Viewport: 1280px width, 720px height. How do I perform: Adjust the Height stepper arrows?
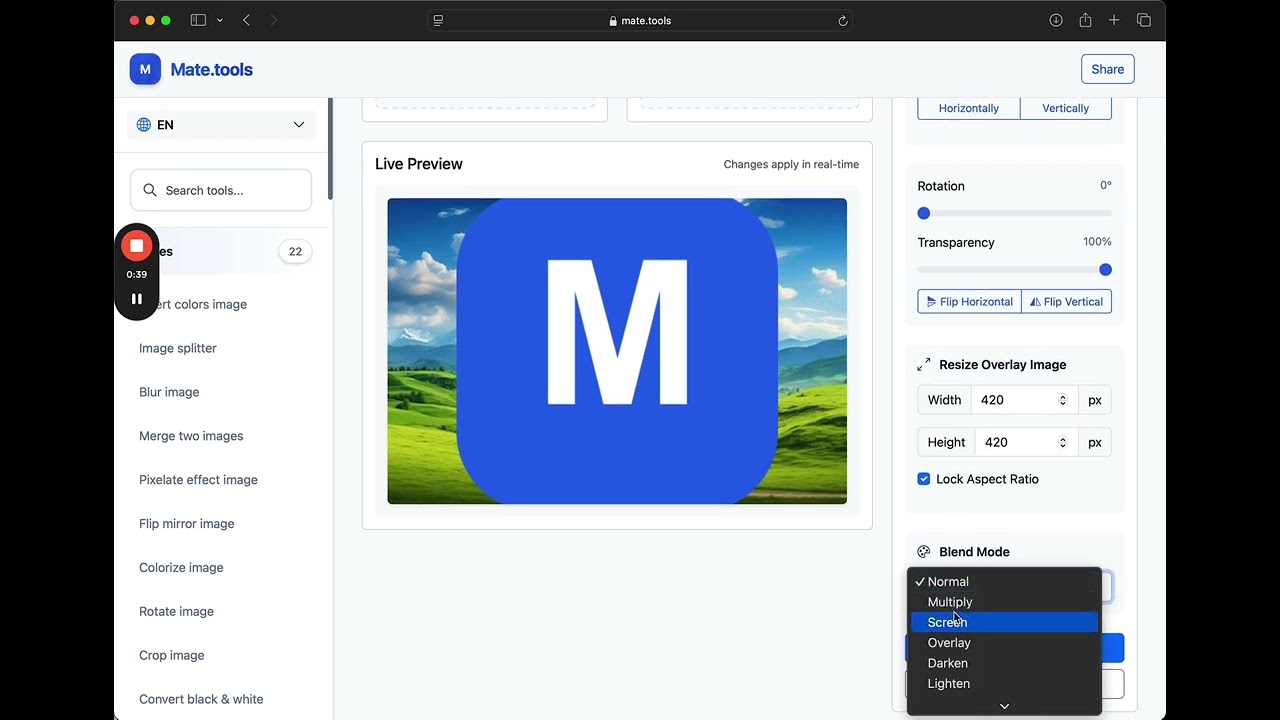click(1062, 442)
